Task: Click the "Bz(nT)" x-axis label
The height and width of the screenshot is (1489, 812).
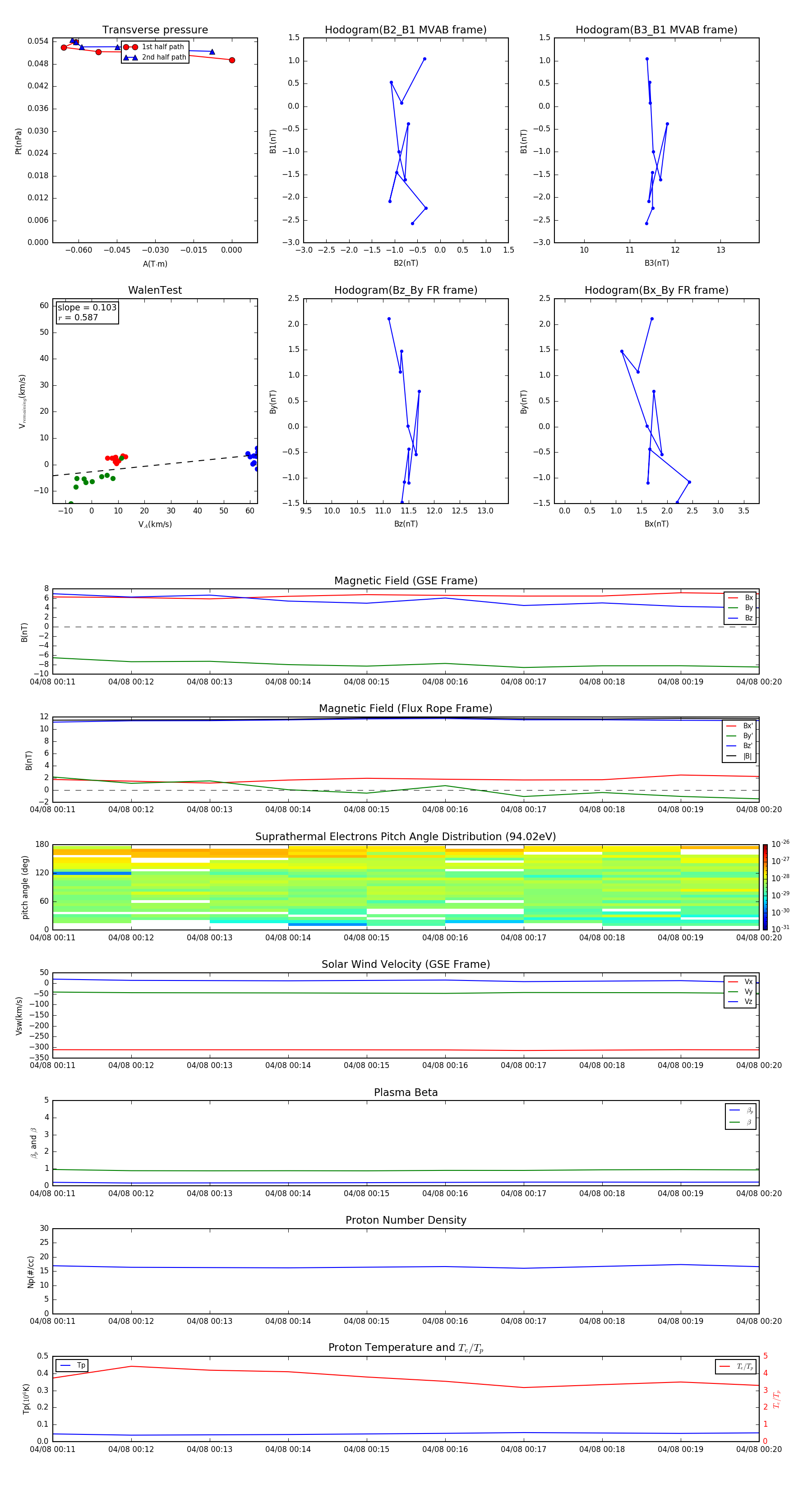Action: pyautogui.click(x=406, y=524)
